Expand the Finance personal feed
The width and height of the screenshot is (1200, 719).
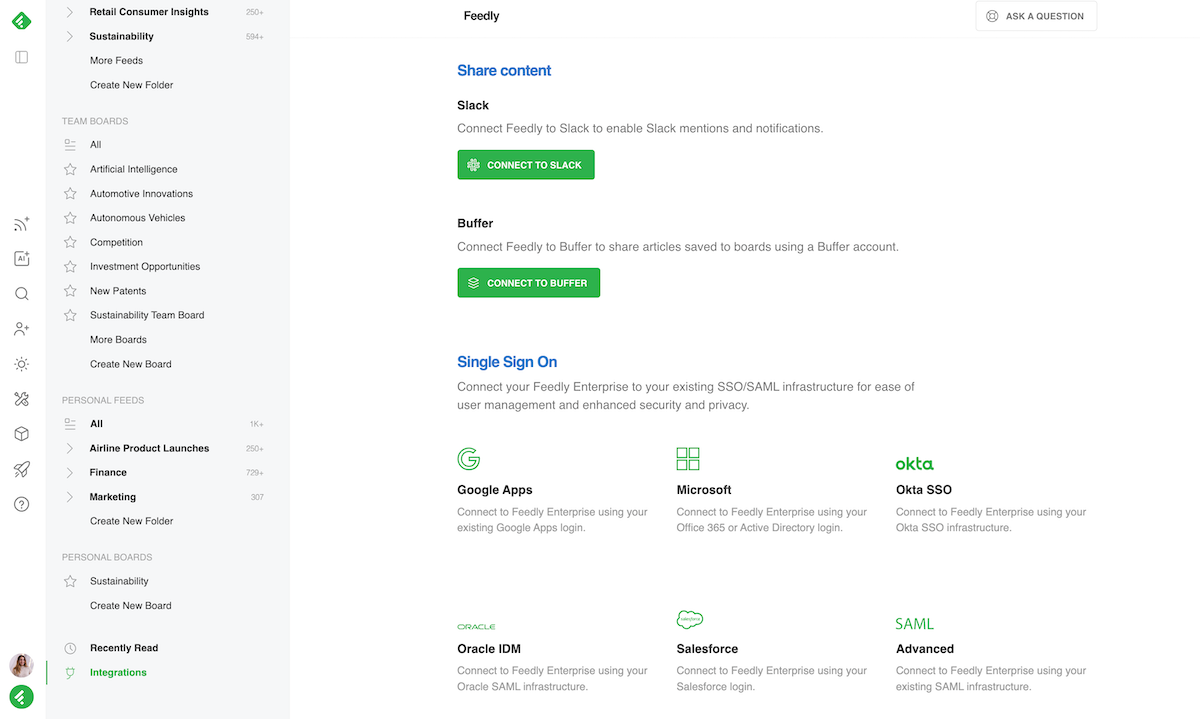pyautogui.click(x=69, y=472)
